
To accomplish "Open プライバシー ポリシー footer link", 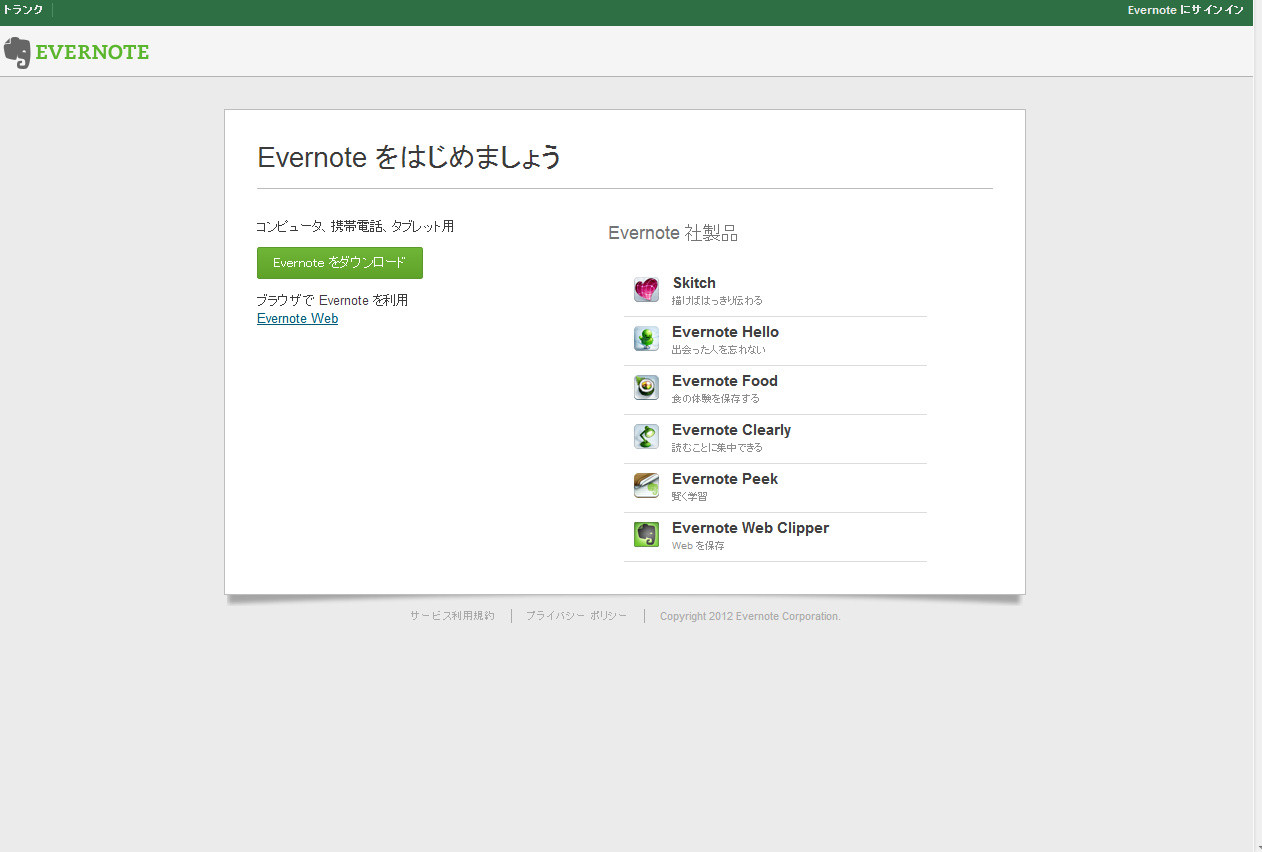I will pos(577,616).
